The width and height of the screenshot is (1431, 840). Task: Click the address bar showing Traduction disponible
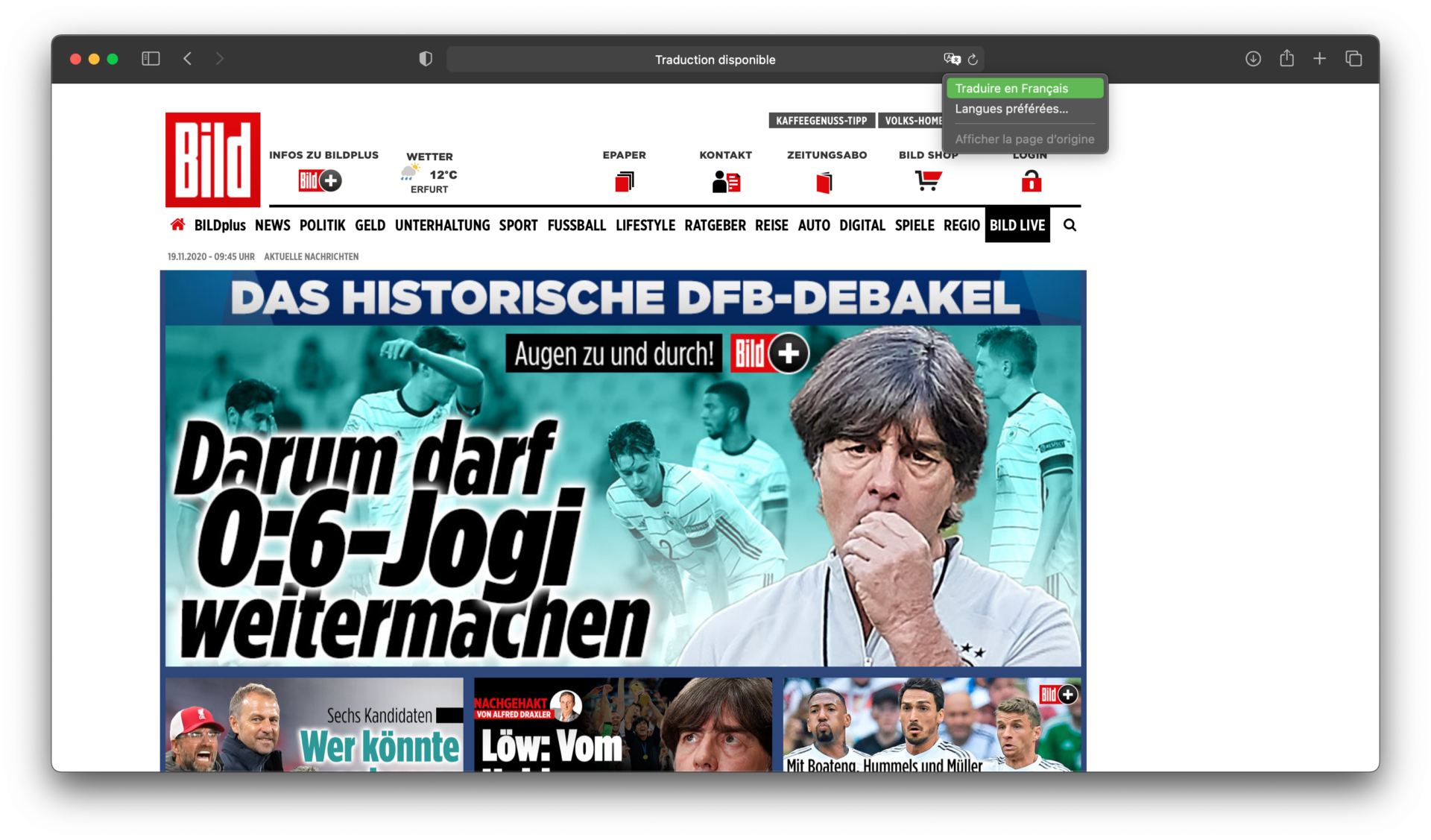[x=715, y=60]
